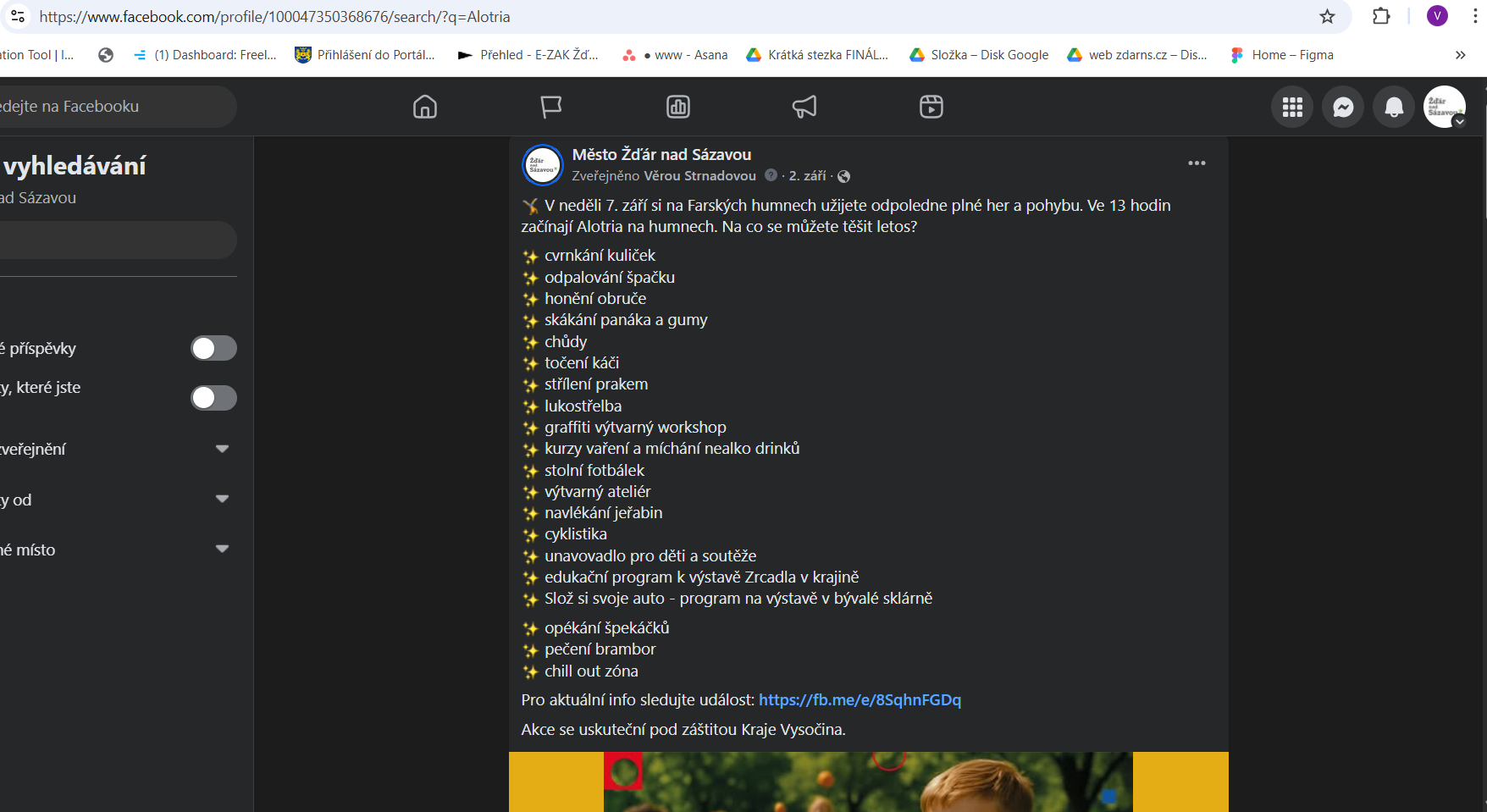1487x812 pixels.
Task: Open post options three-dots menu
Action: click(x=1197, y=163)
